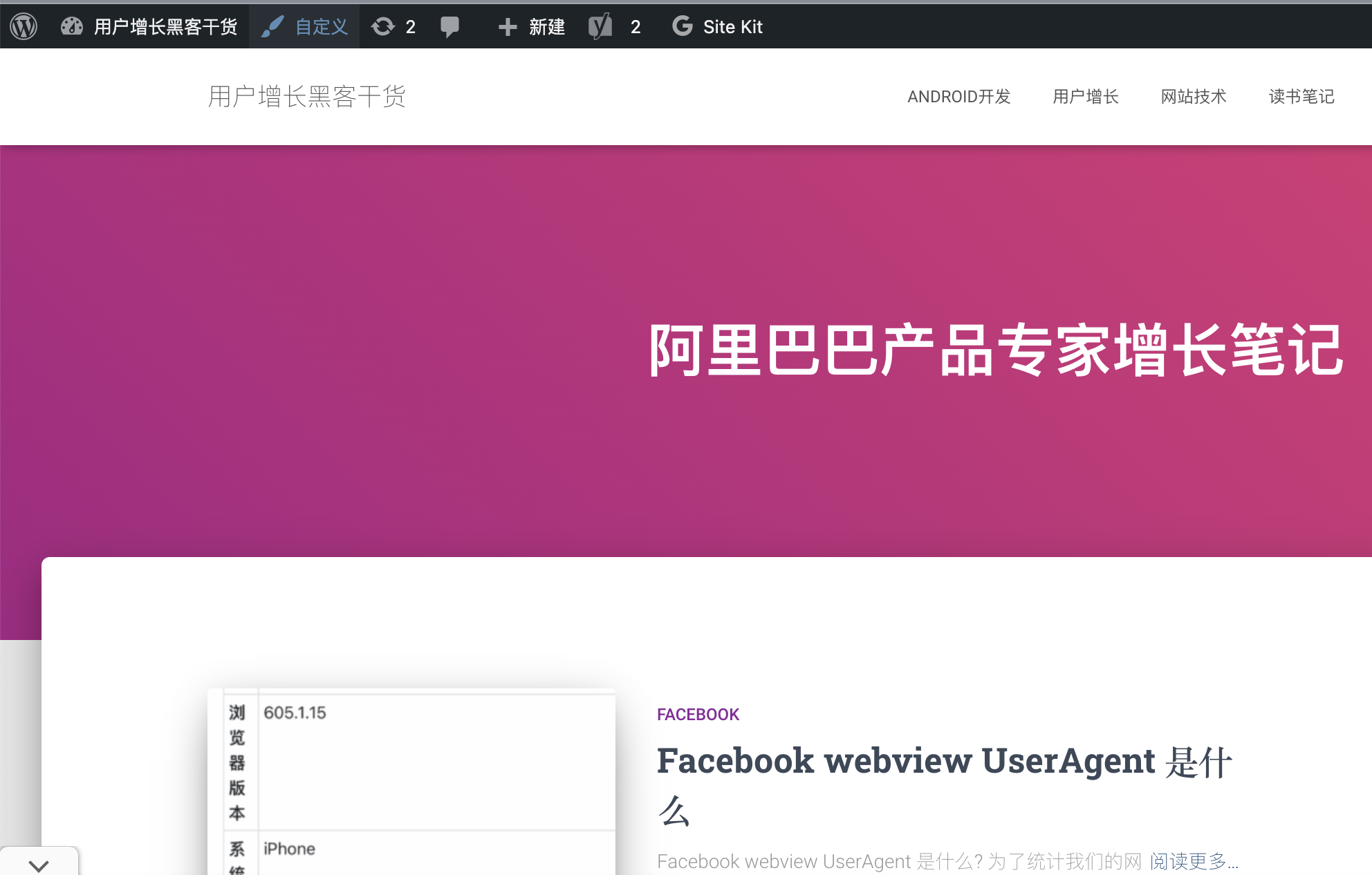This screenshot has width=1372, height=875.
Task: Click the dashboard gauge icon in admin bar
Action: pos(71,26)
